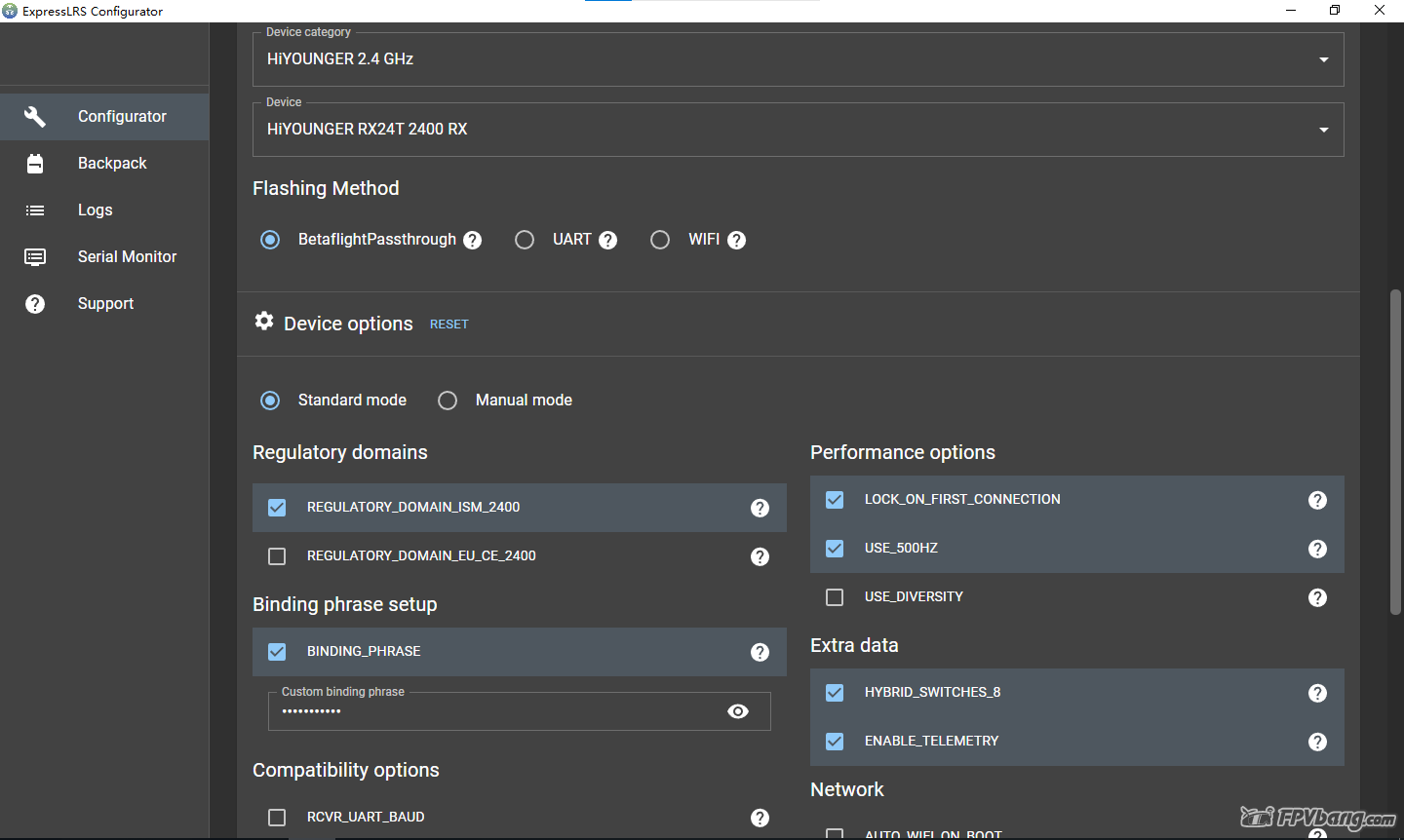Minimize the ExpressLRS Configurator window
The height and width of the screenshot is (840, 1404).
pos(1291,11)
